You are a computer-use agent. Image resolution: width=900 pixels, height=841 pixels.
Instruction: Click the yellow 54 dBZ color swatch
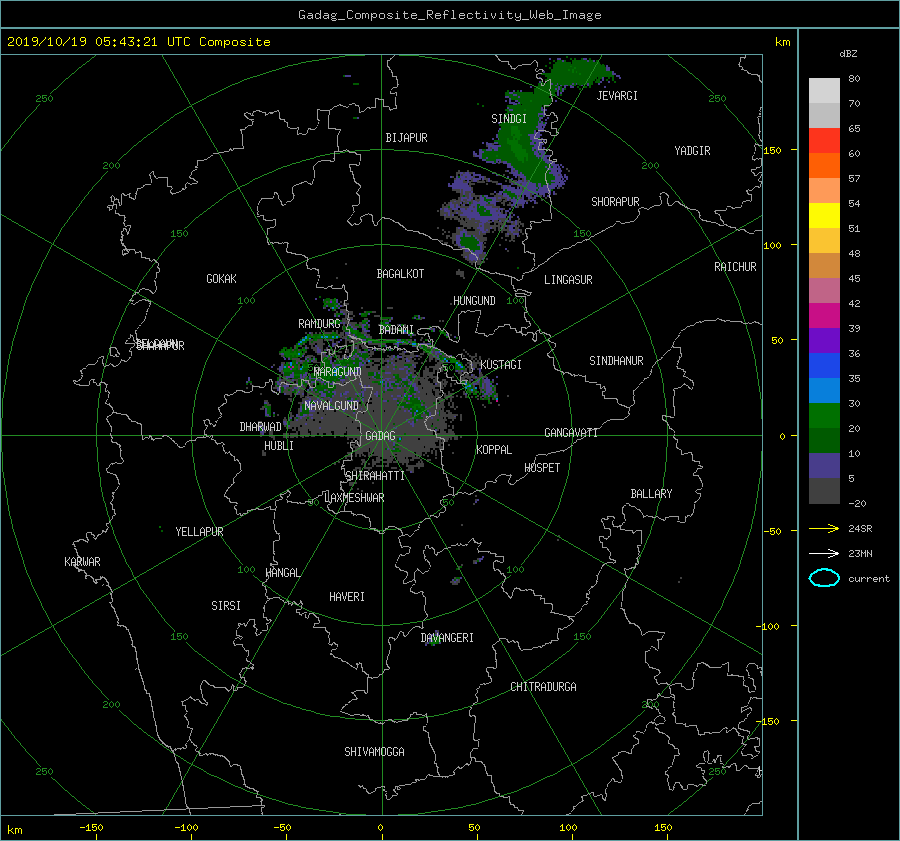(824, 215)
